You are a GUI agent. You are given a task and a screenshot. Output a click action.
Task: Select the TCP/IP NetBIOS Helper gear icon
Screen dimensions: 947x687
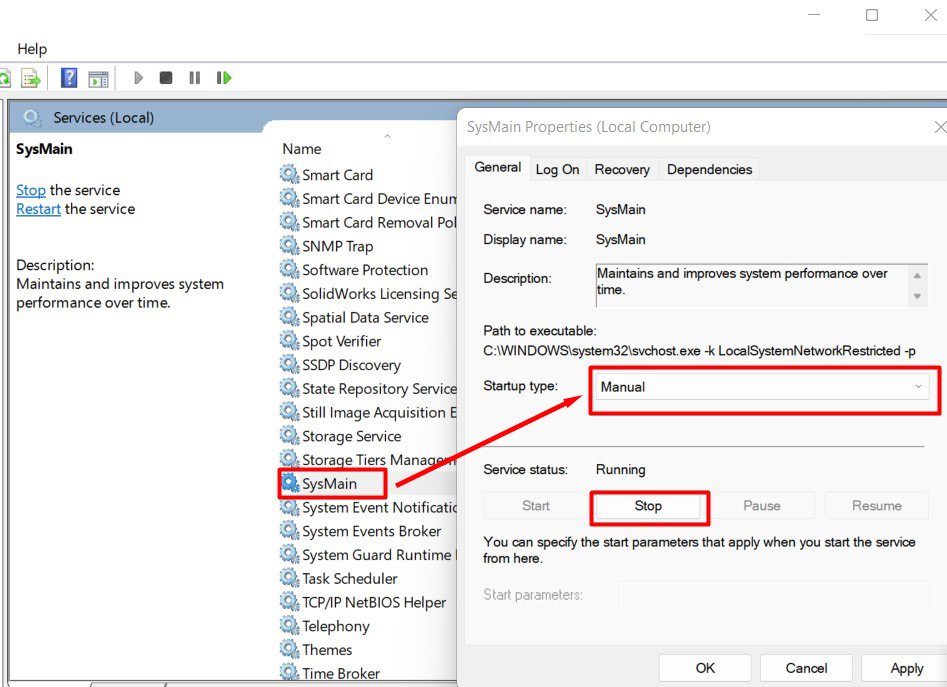(x=290, y=602)
